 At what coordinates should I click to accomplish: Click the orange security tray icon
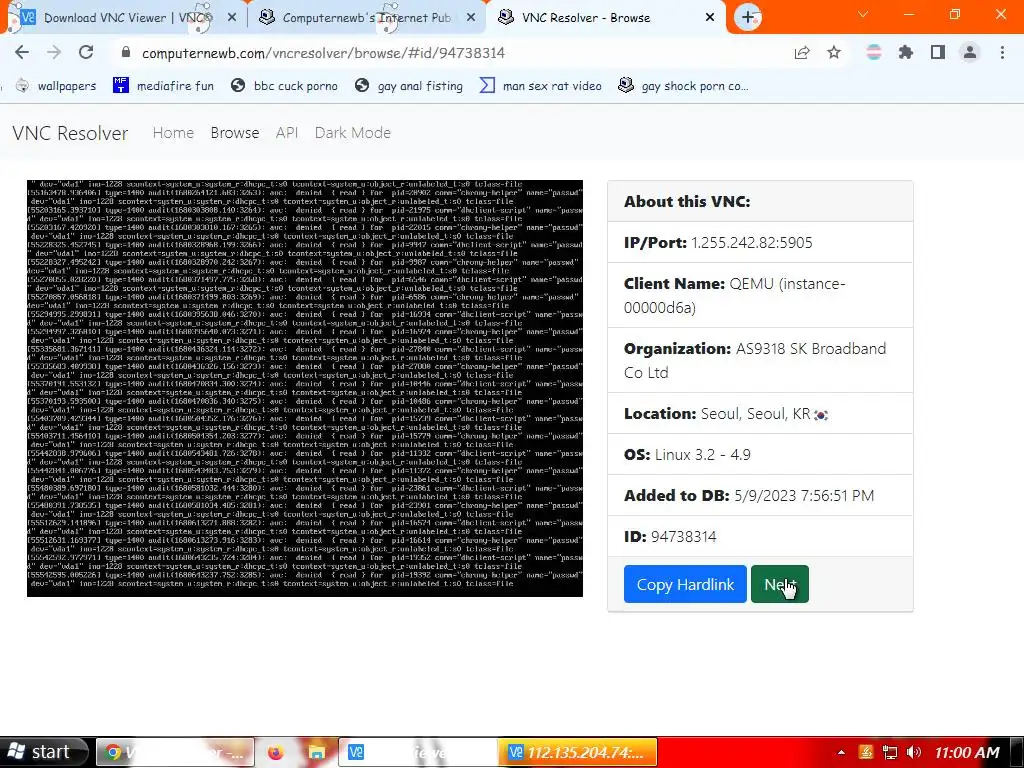click(x=866, y=752)
